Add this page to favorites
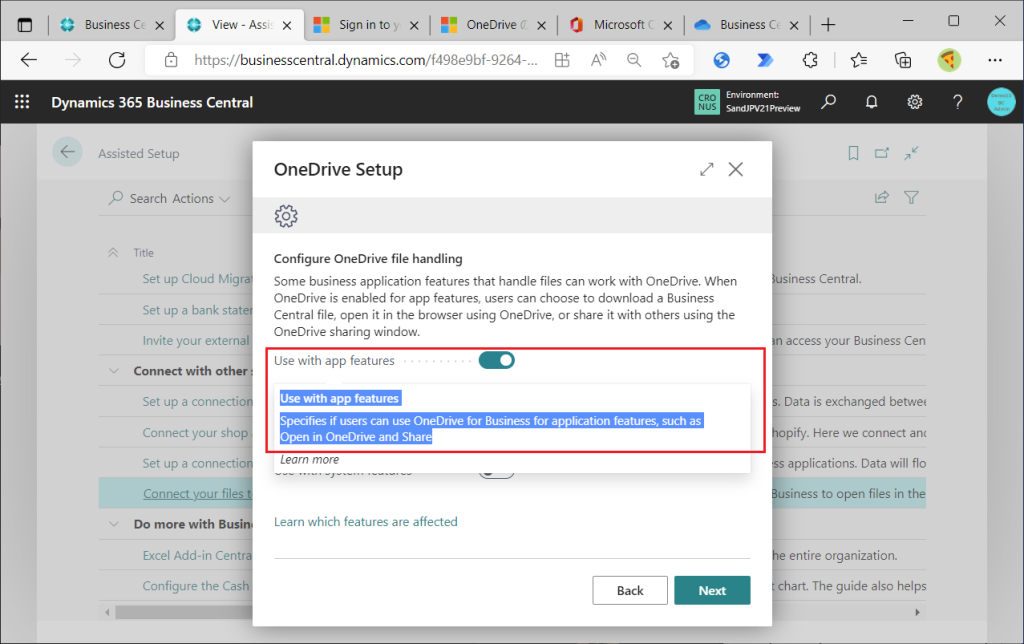 [x=671, y=61]
